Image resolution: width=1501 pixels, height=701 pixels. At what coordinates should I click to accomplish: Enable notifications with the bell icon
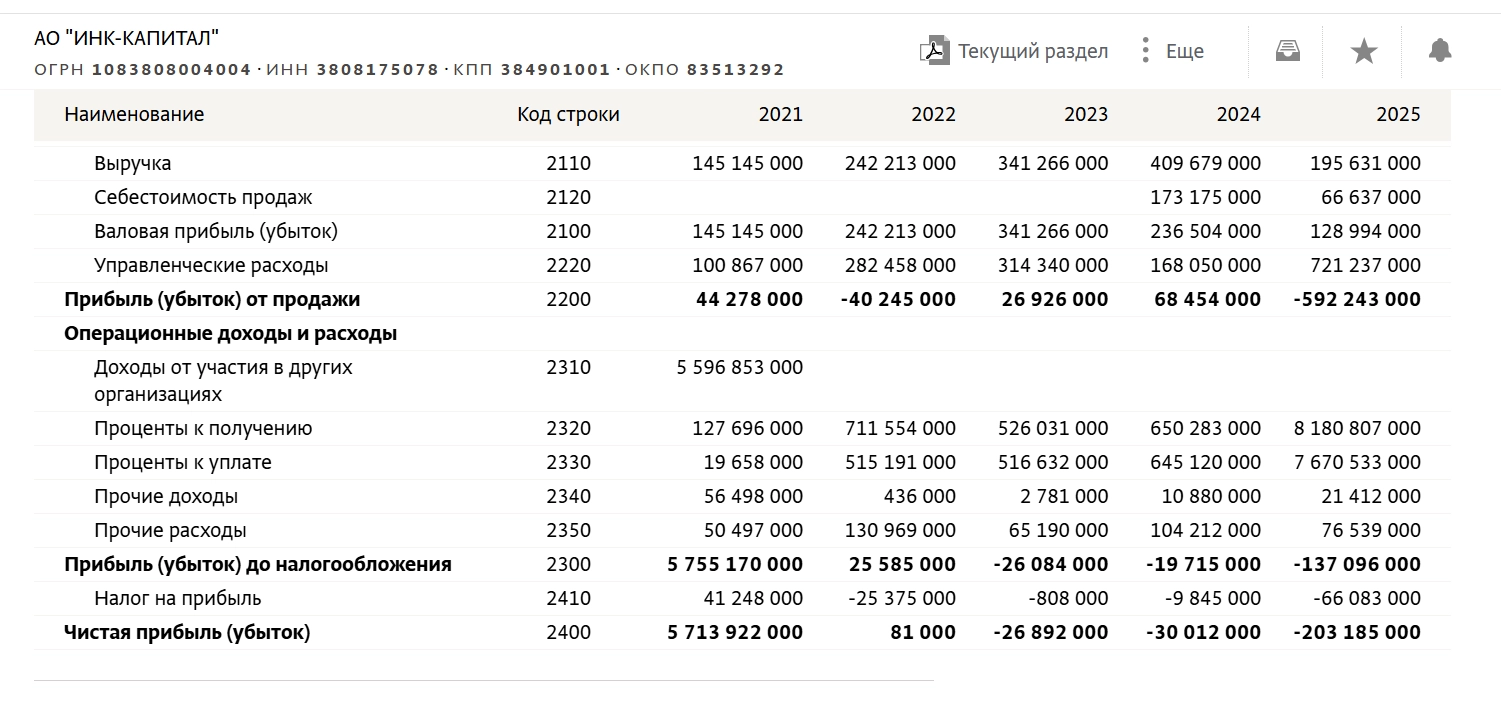[1440, 50]
